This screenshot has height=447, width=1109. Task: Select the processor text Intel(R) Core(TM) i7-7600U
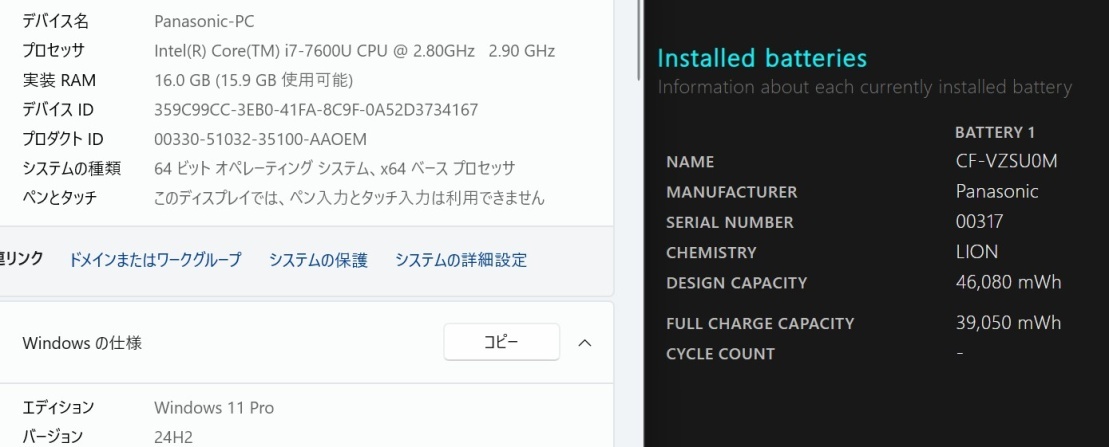(x=253, y=51)
